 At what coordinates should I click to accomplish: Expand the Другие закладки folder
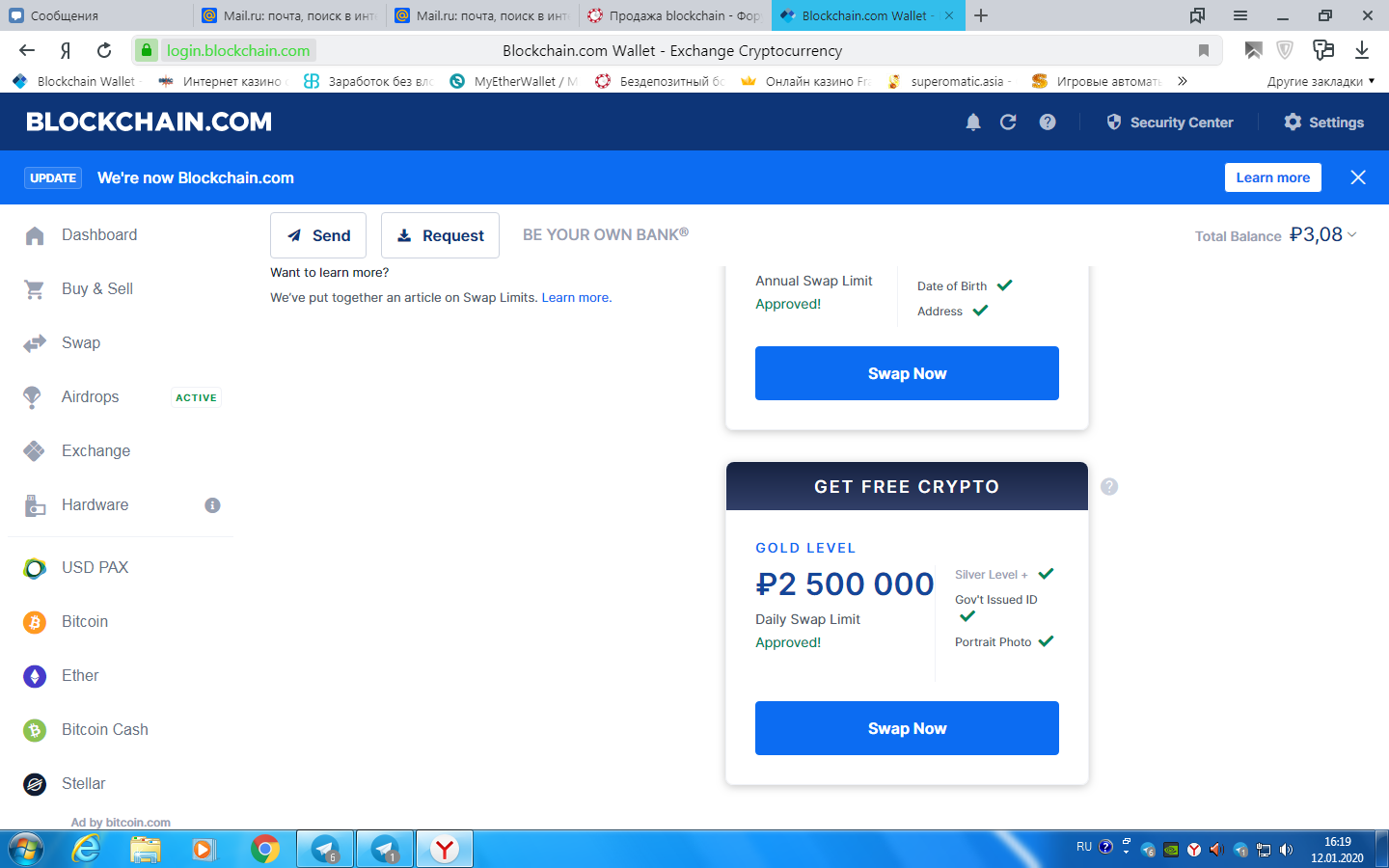click(1321, 81)
